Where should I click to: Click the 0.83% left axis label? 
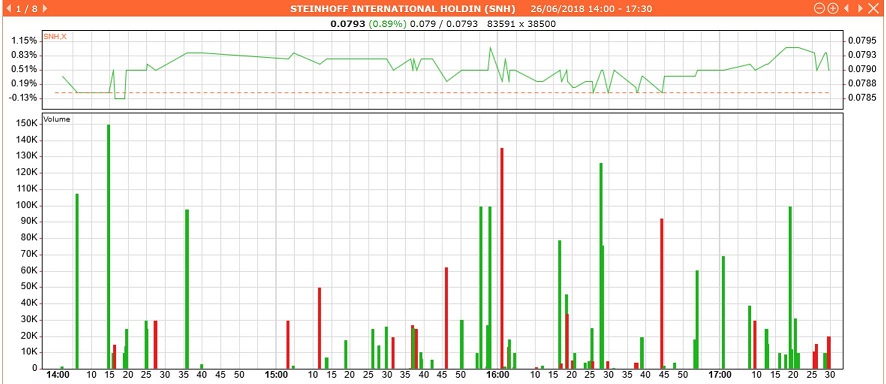24,55
